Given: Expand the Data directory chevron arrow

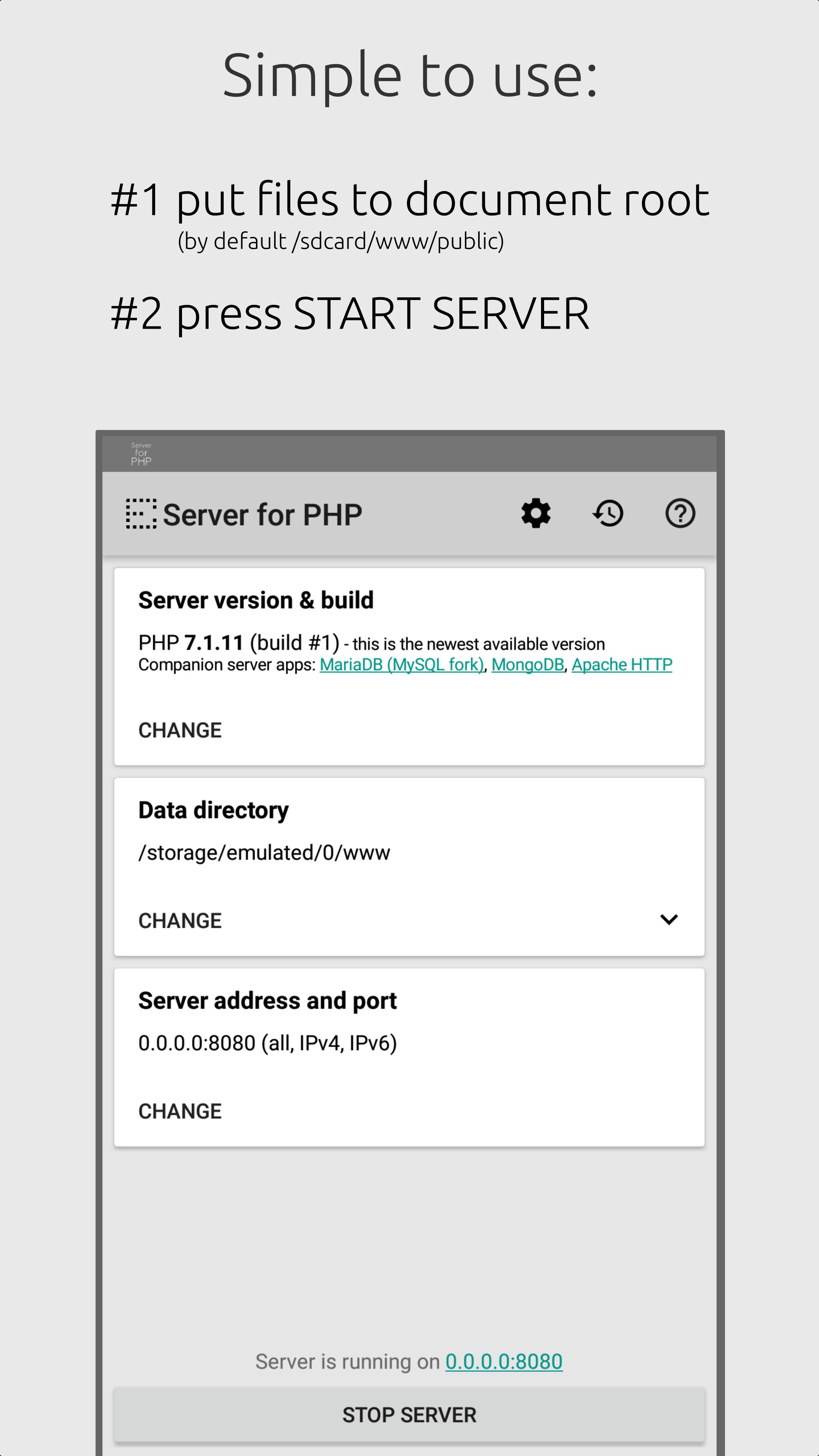Looking at the screenshot, I should [x=668, y=919].
